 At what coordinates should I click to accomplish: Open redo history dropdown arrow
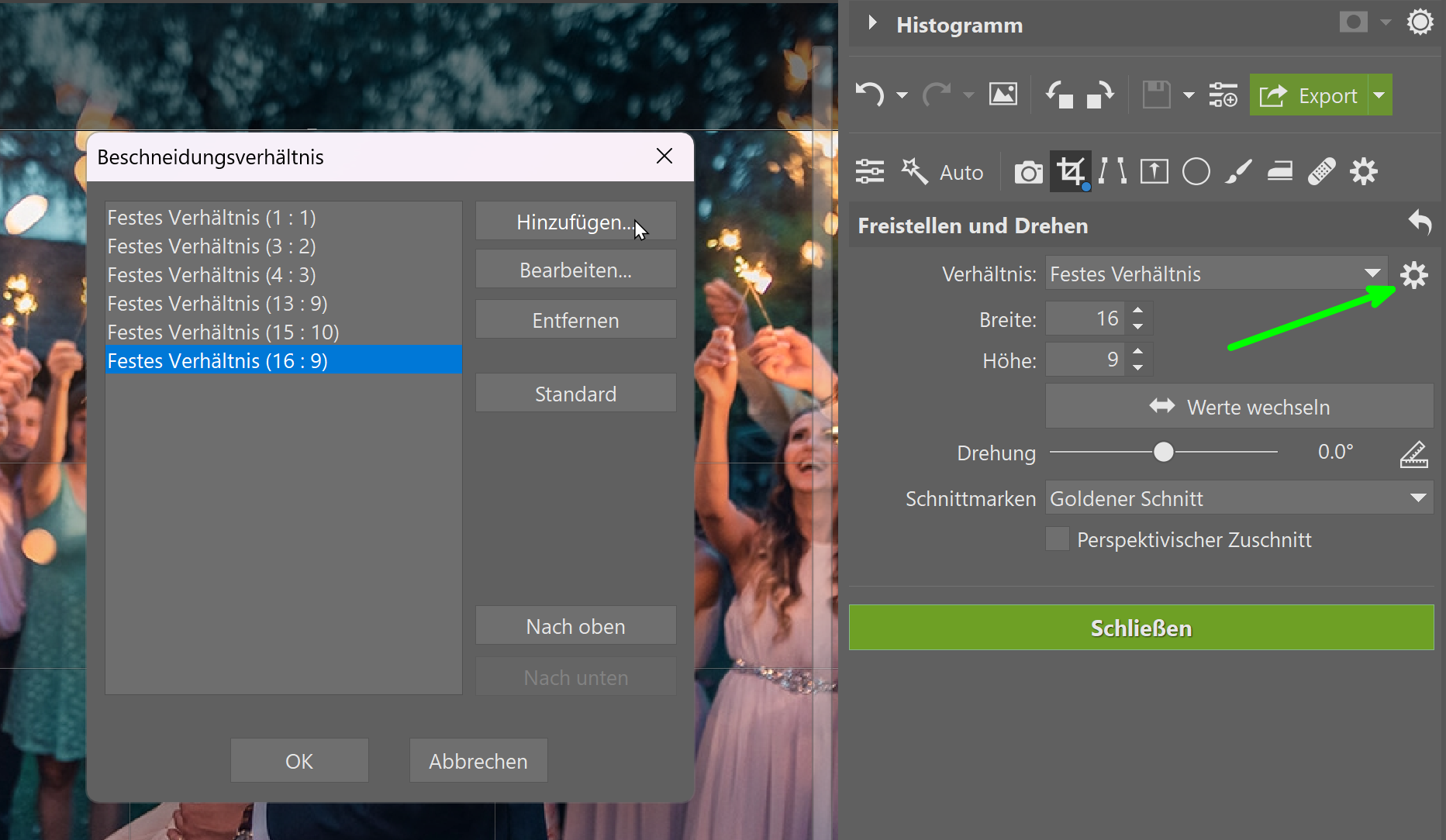tap(968, 96)
